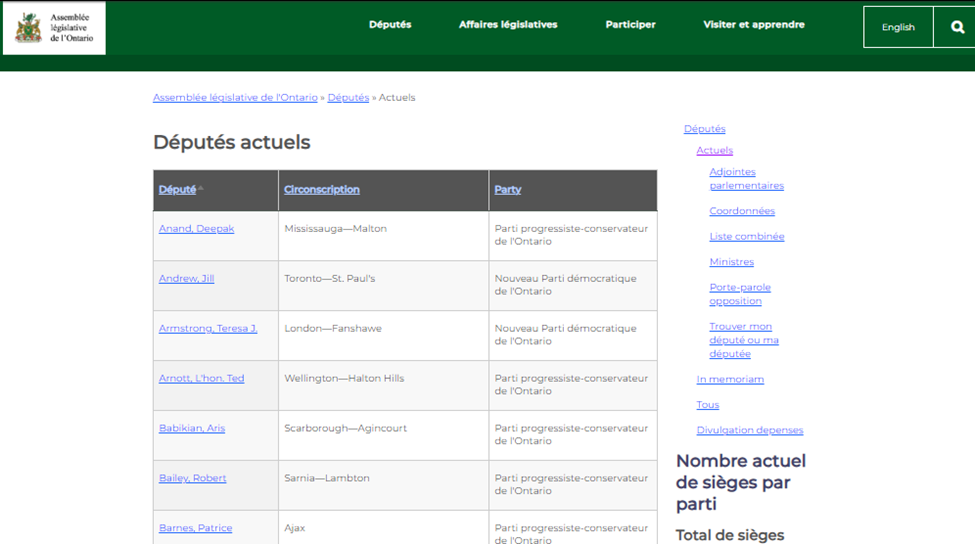The width and height of the screenshot is (975, 544).
Task: Open the Visiter et apprendre menu
Action: pos(753,25)
